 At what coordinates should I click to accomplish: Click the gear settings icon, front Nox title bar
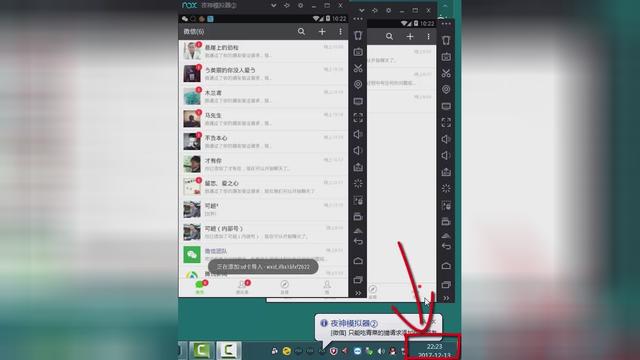300,5
